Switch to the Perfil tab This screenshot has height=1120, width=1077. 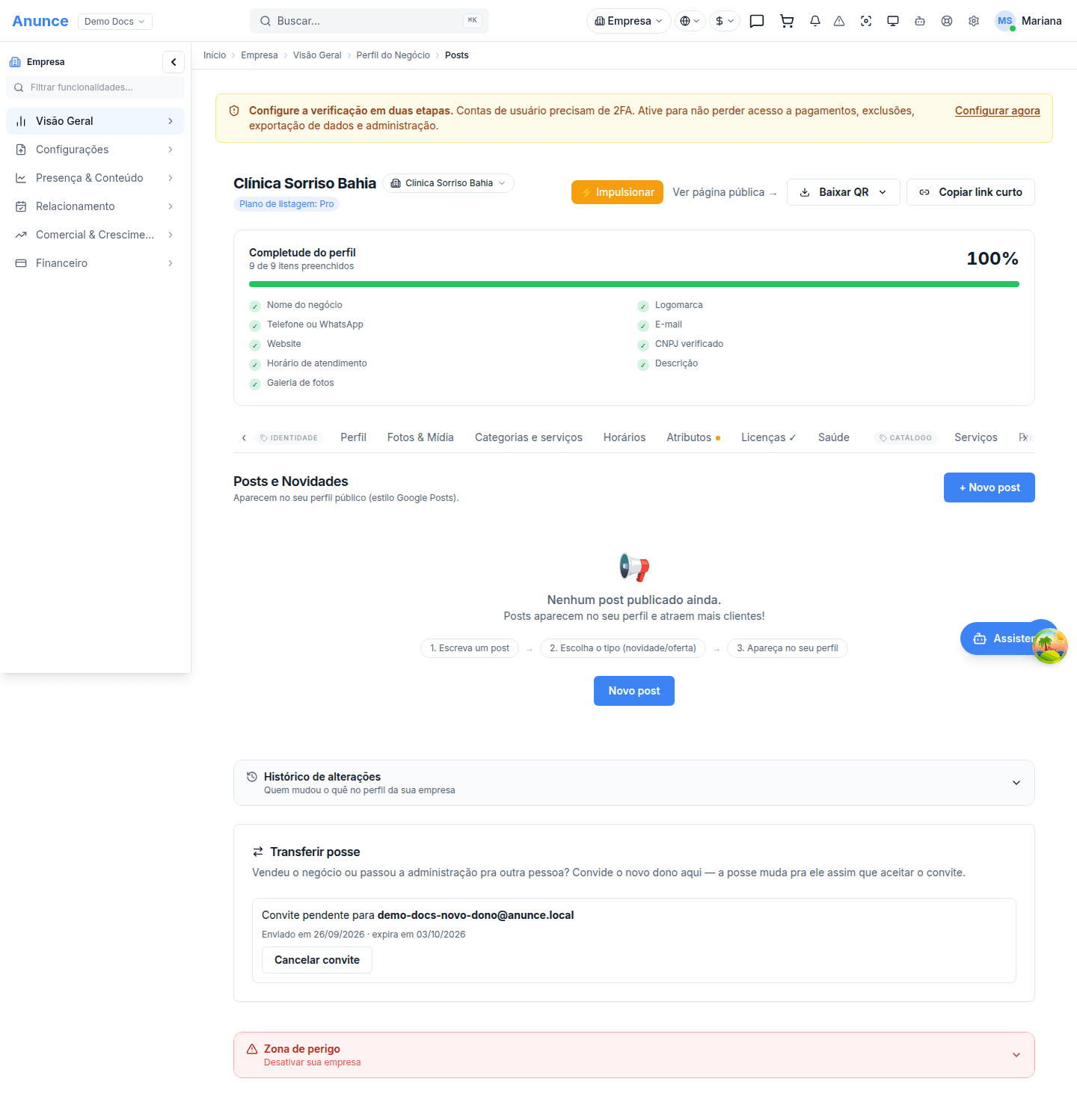353,437
